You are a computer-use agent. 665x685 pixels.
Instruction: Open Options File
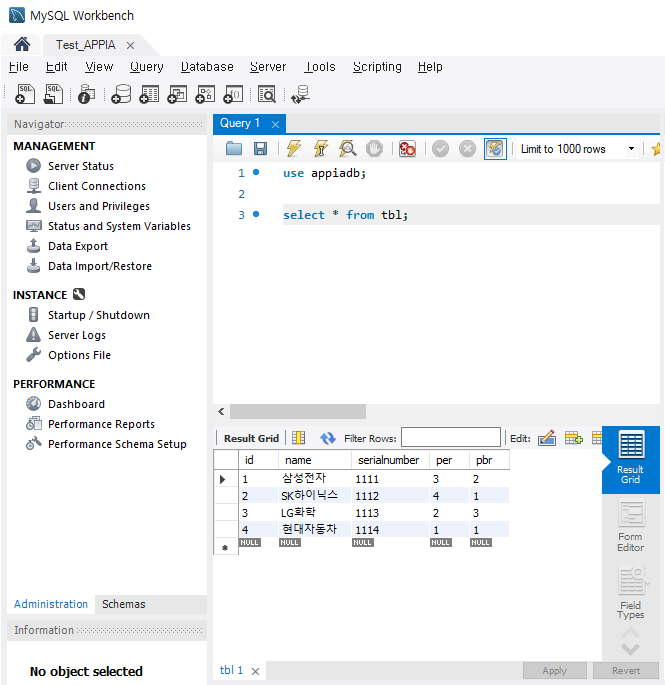click(79, 355)
